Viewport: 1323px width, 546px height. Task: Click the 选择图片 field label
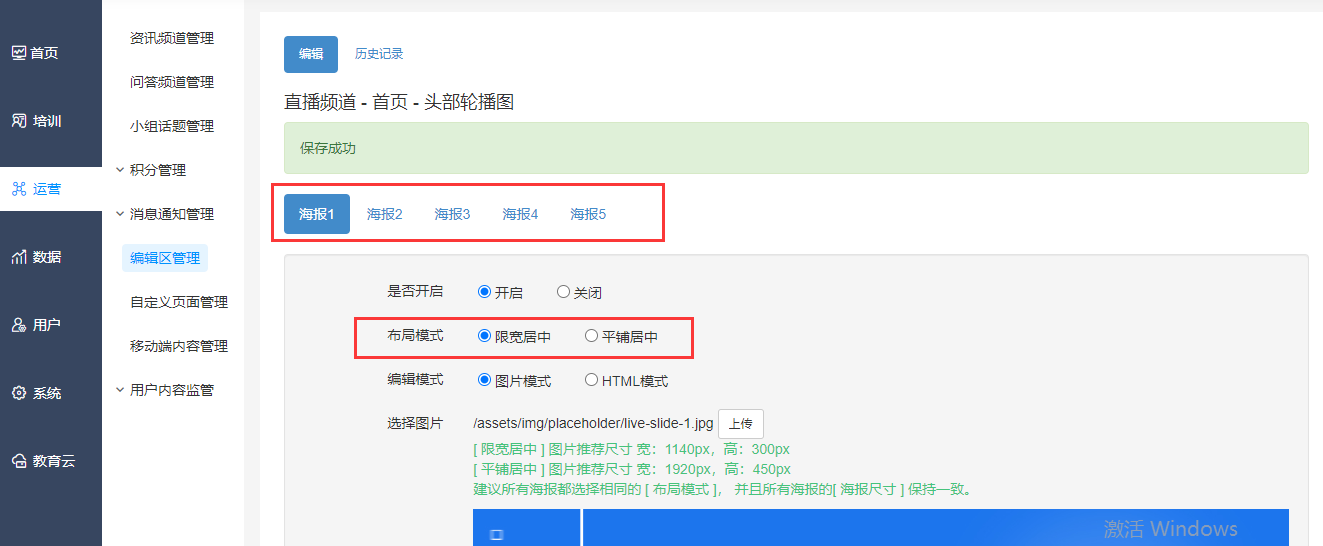click(x=415, y=423)
